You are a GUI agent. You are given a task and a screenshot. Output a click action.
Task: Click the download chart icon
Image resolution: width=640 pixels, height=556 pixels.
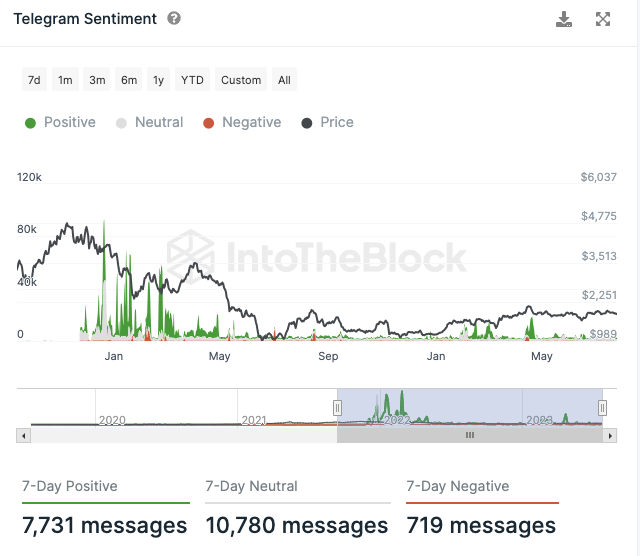coord(564,19)
